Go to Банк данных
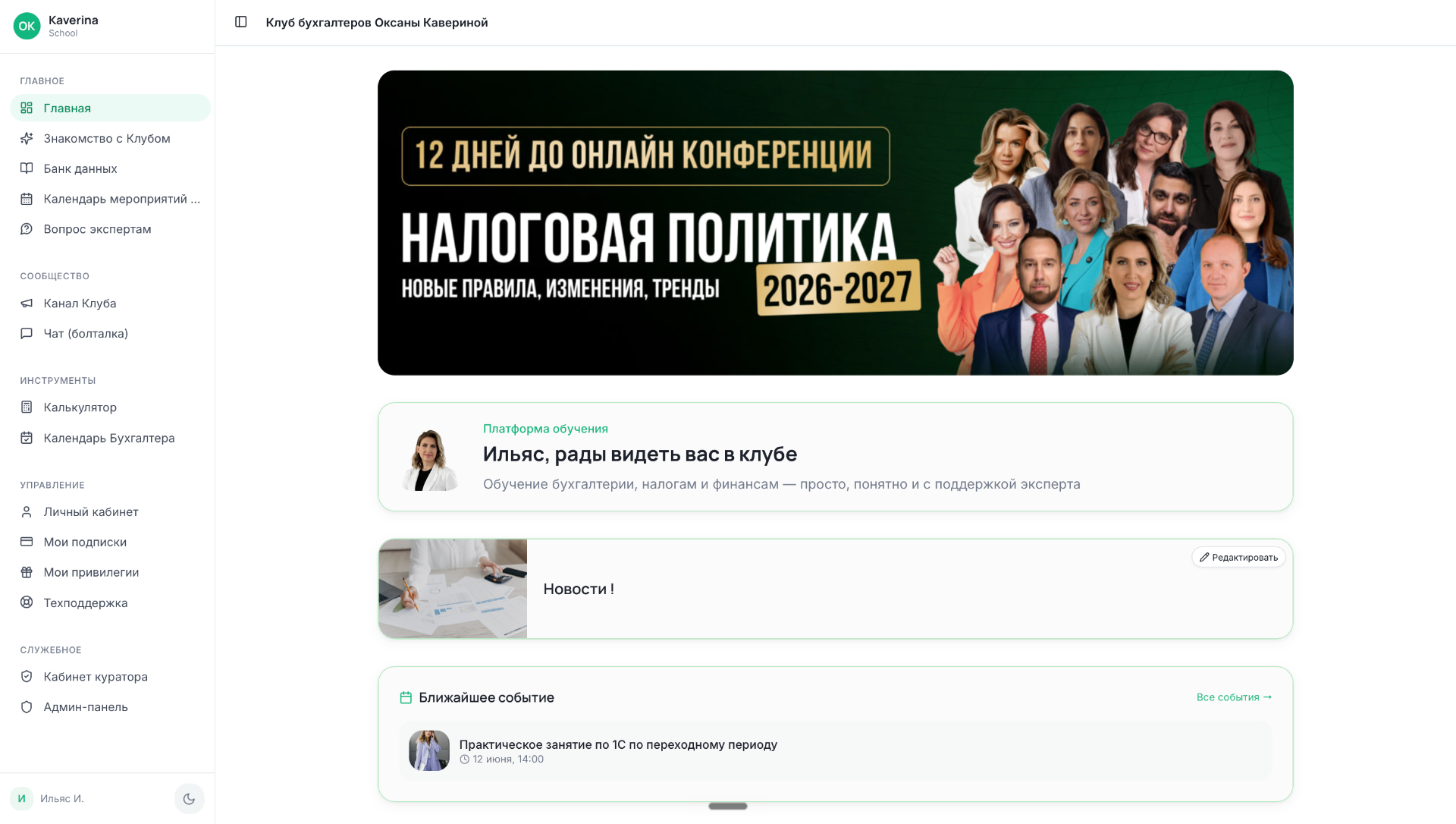1456x824 pixels. click(x=110, y=168)
